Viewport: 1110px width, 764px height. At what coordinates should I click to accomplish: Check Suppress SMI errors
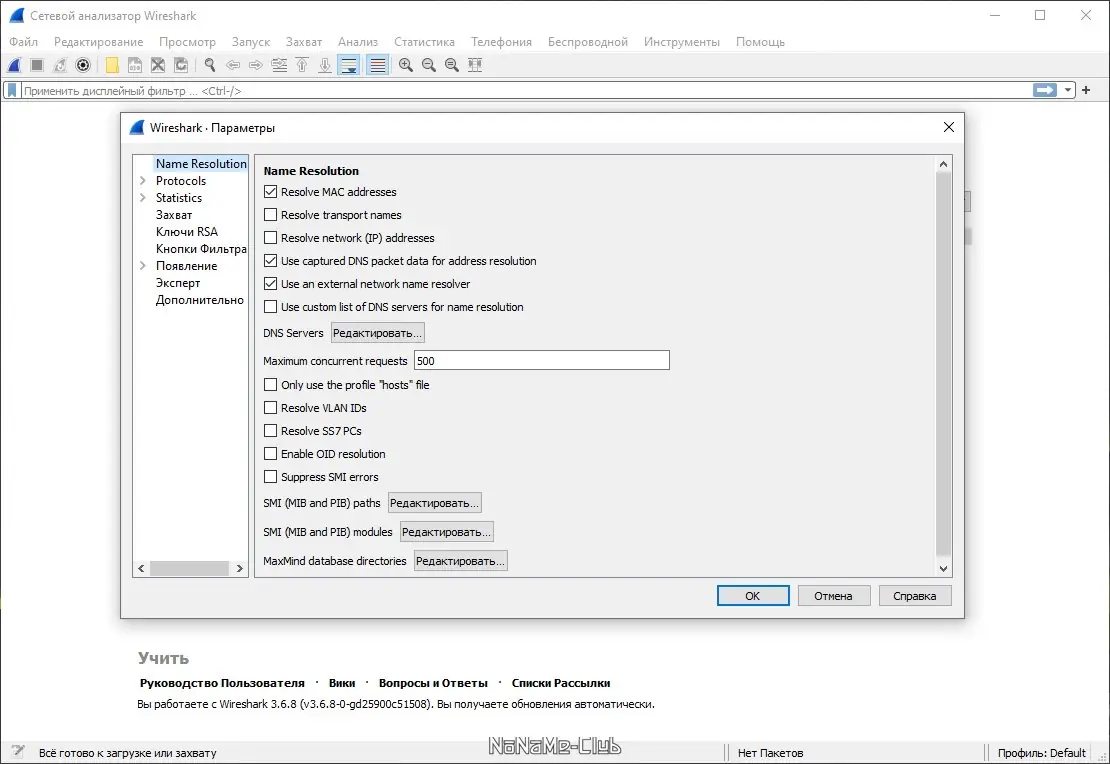point(270,477)
